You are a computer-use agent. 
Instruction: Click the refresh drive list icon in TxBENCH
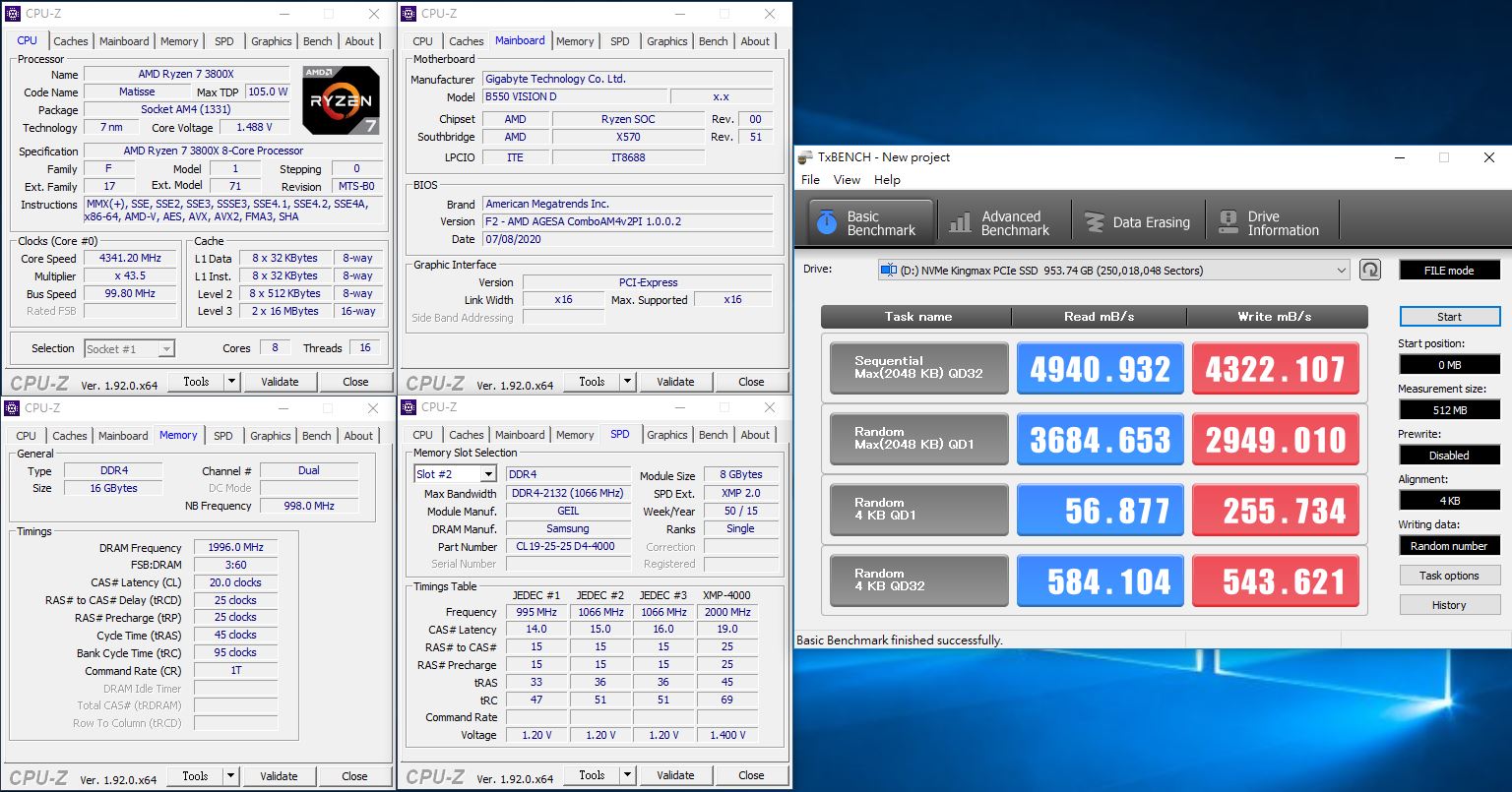pos(1369,270)
